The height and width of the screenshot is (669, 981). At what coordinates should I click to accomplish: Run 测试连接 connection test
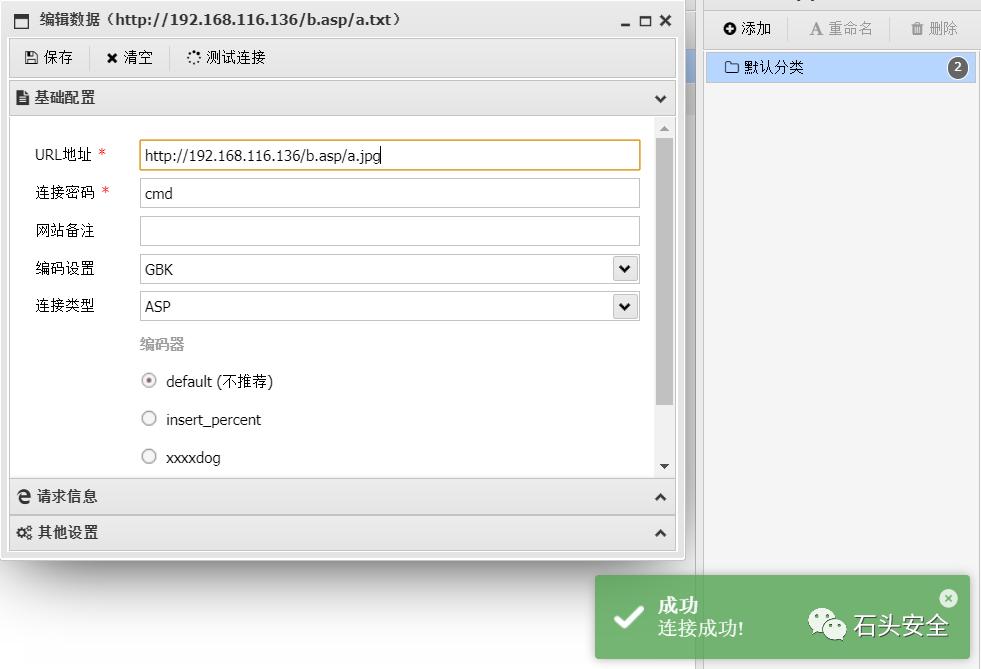click(x=226, y=58)
